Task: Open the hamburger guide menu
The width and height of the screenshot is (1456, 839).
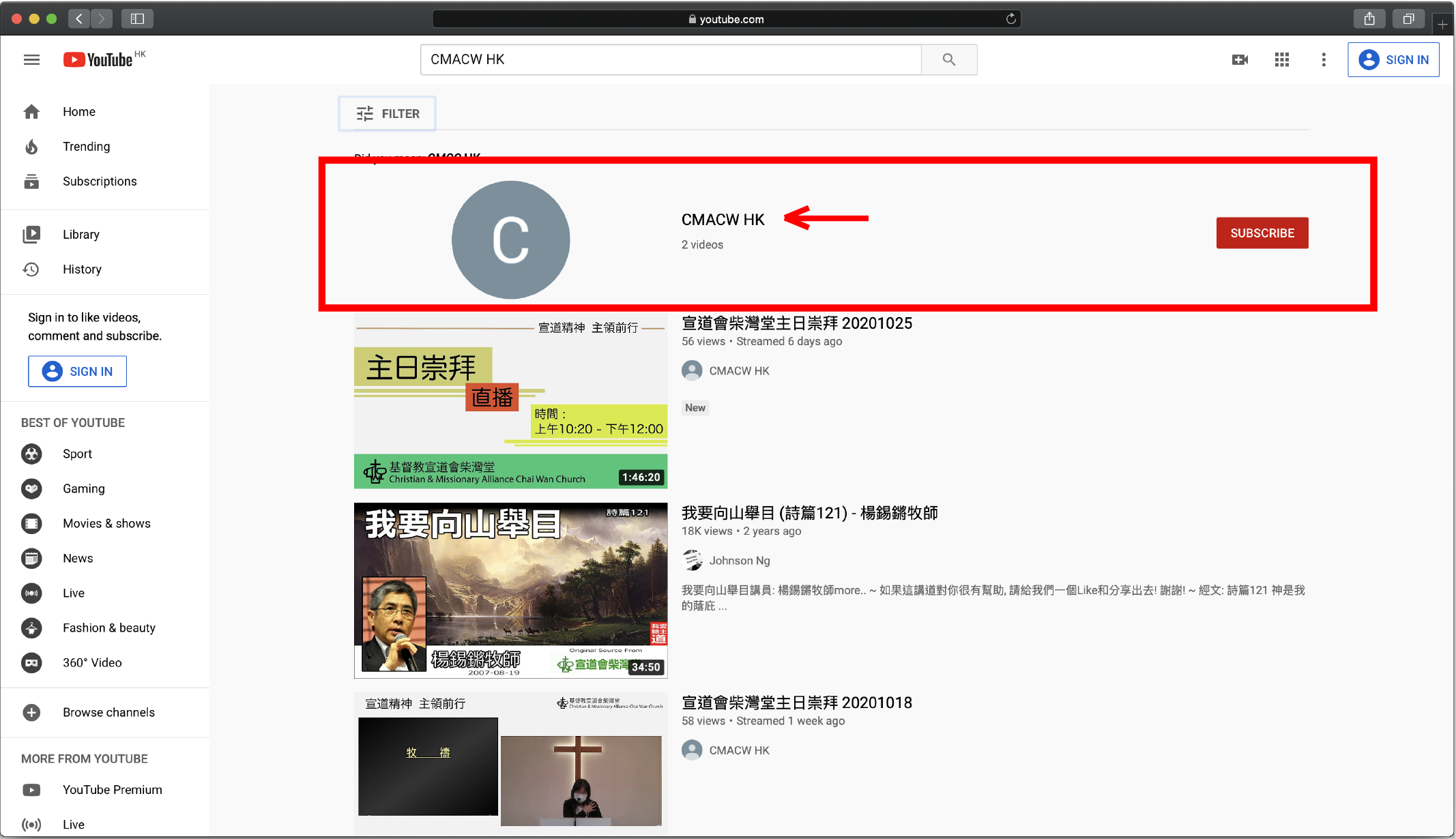Action: [x=31, y=60]
